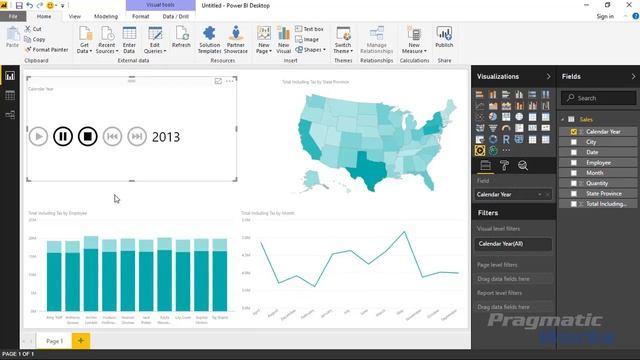The height and width of the screenshot is (360, 640).
Task: Open the Get Data dropdown
Action: coord(84,40)
